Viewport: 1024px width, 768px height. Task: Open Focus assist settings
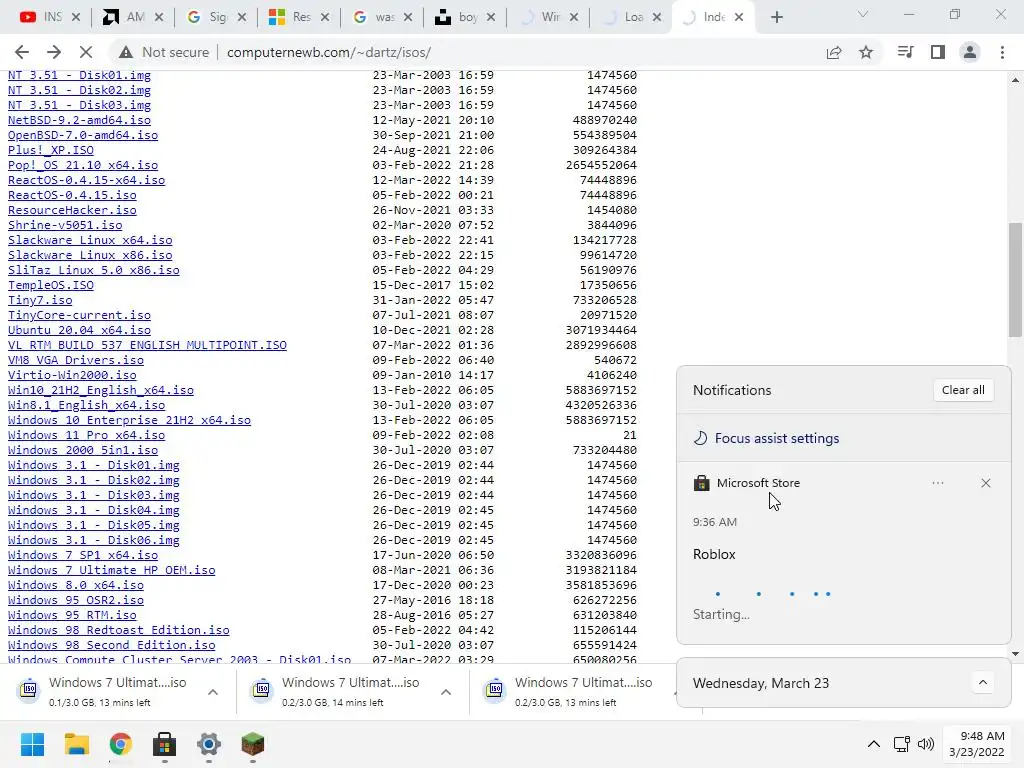(767, 438)
